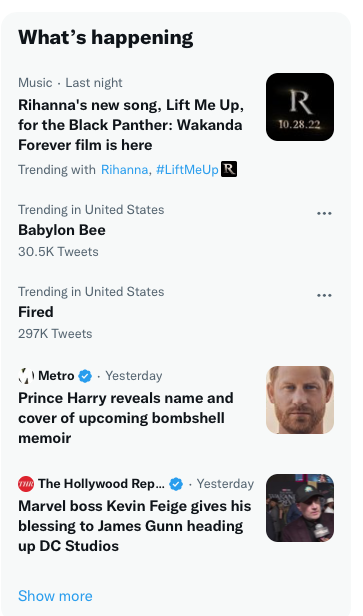Viewport: 363px width, 616px height.
Task: Click the Metro account name
Action: click(x=56, y=376)
